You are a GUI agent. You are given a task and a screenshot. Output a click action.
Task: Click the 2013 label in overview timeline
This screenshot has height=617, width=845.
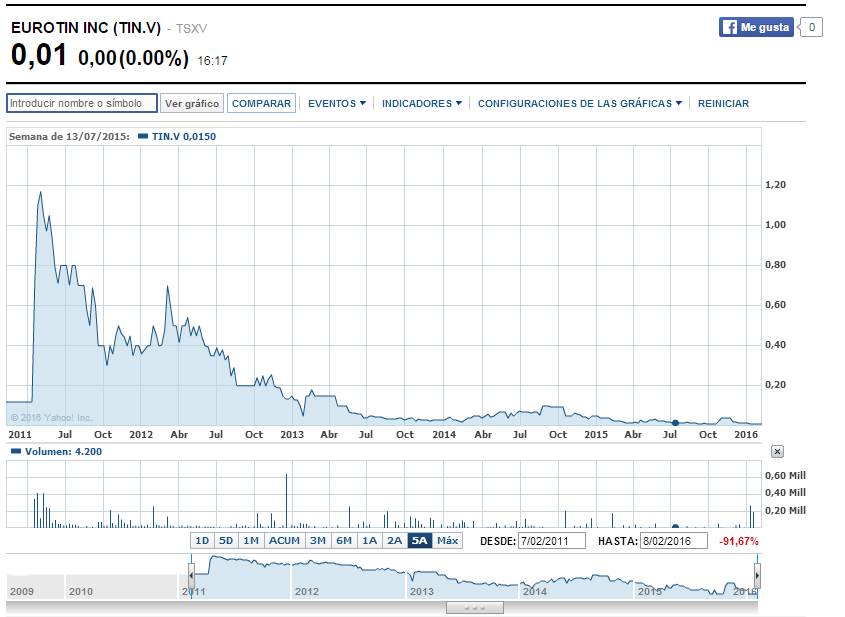click(421, 592)
